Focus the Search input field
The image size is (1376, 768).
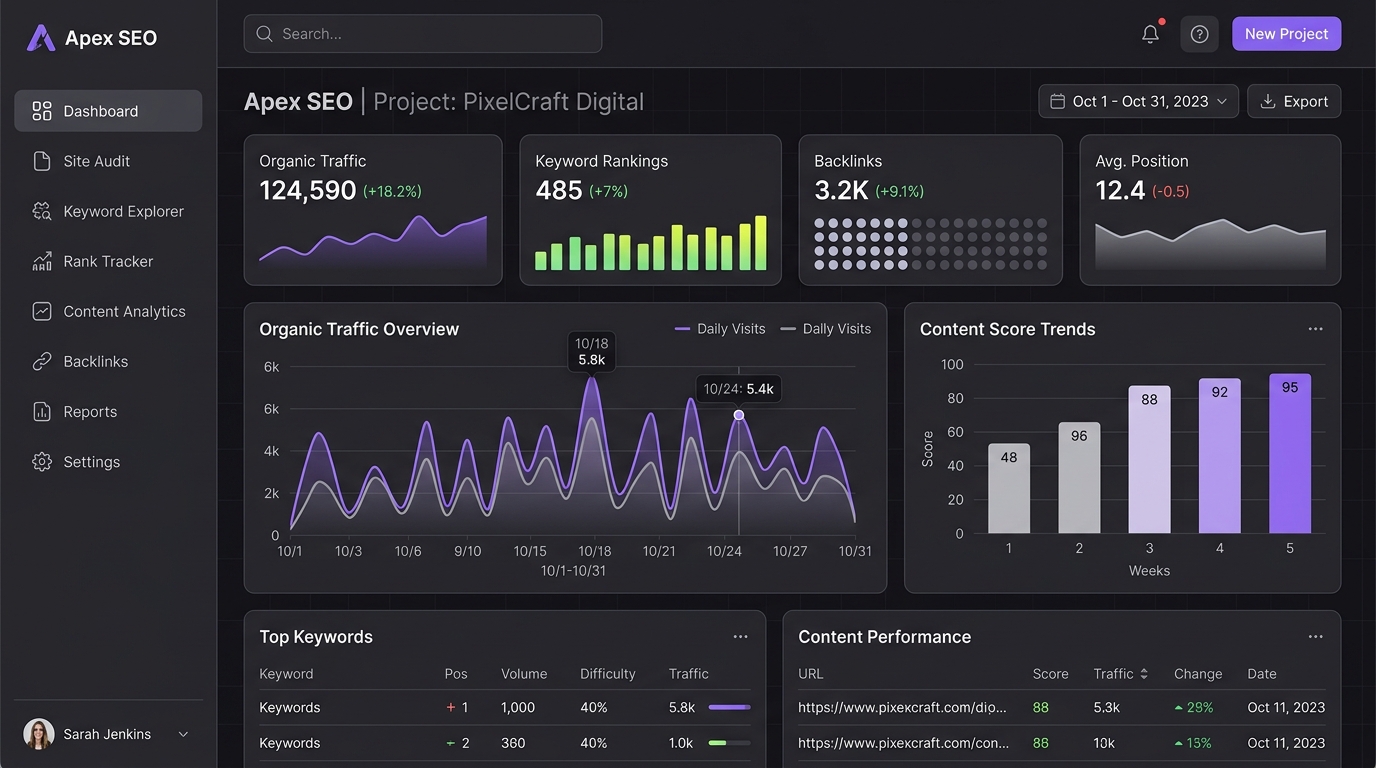click(423, 34)
